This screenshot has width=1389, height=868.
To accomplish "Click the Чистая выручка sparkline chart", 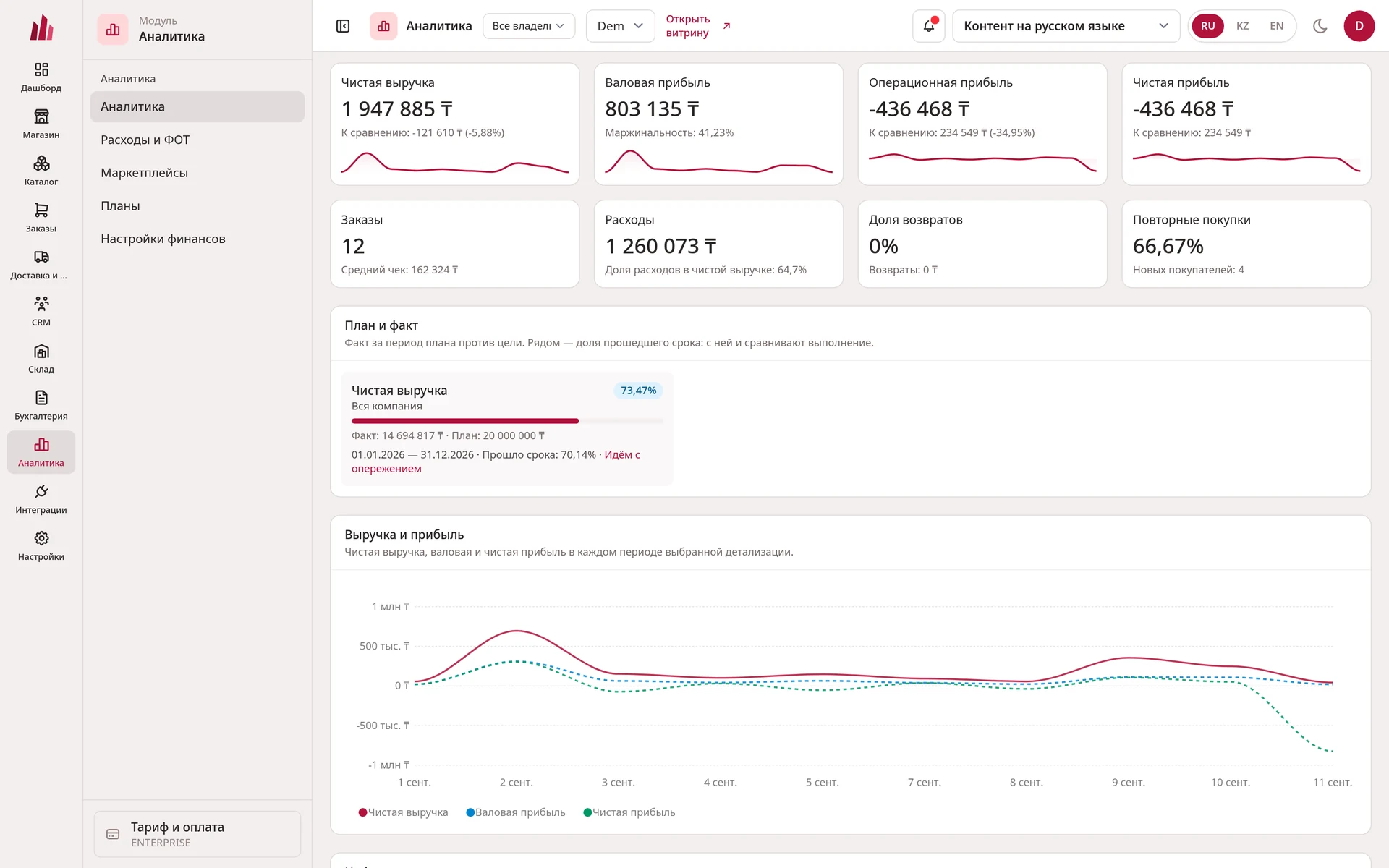I will pos(454,163).
